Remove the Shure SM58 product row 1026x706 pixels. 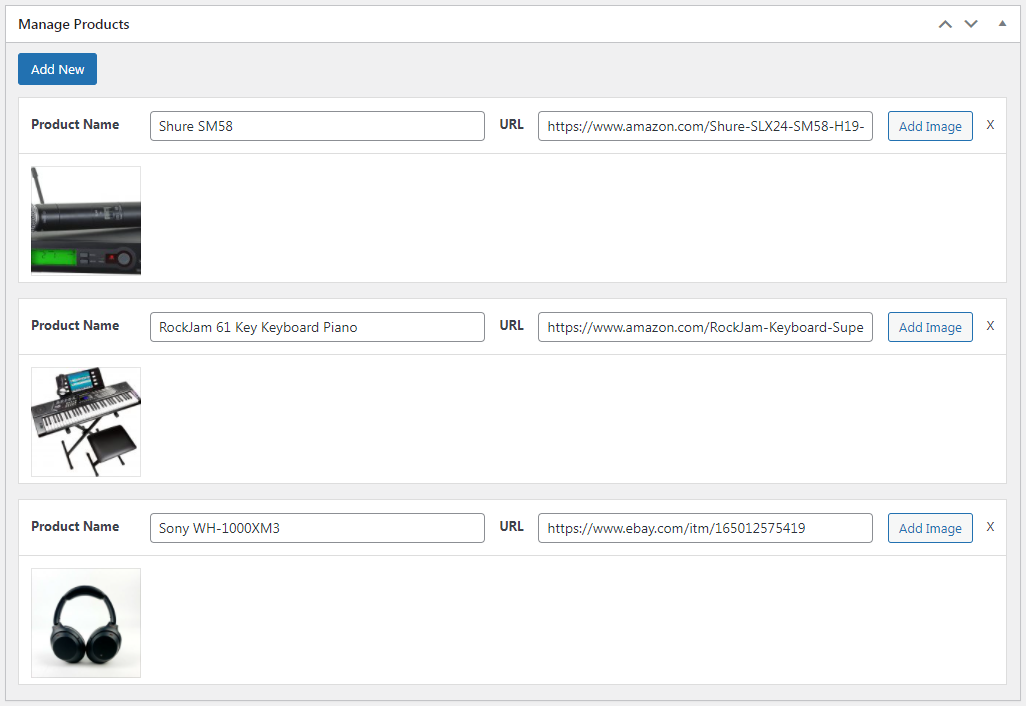(990, 125)
